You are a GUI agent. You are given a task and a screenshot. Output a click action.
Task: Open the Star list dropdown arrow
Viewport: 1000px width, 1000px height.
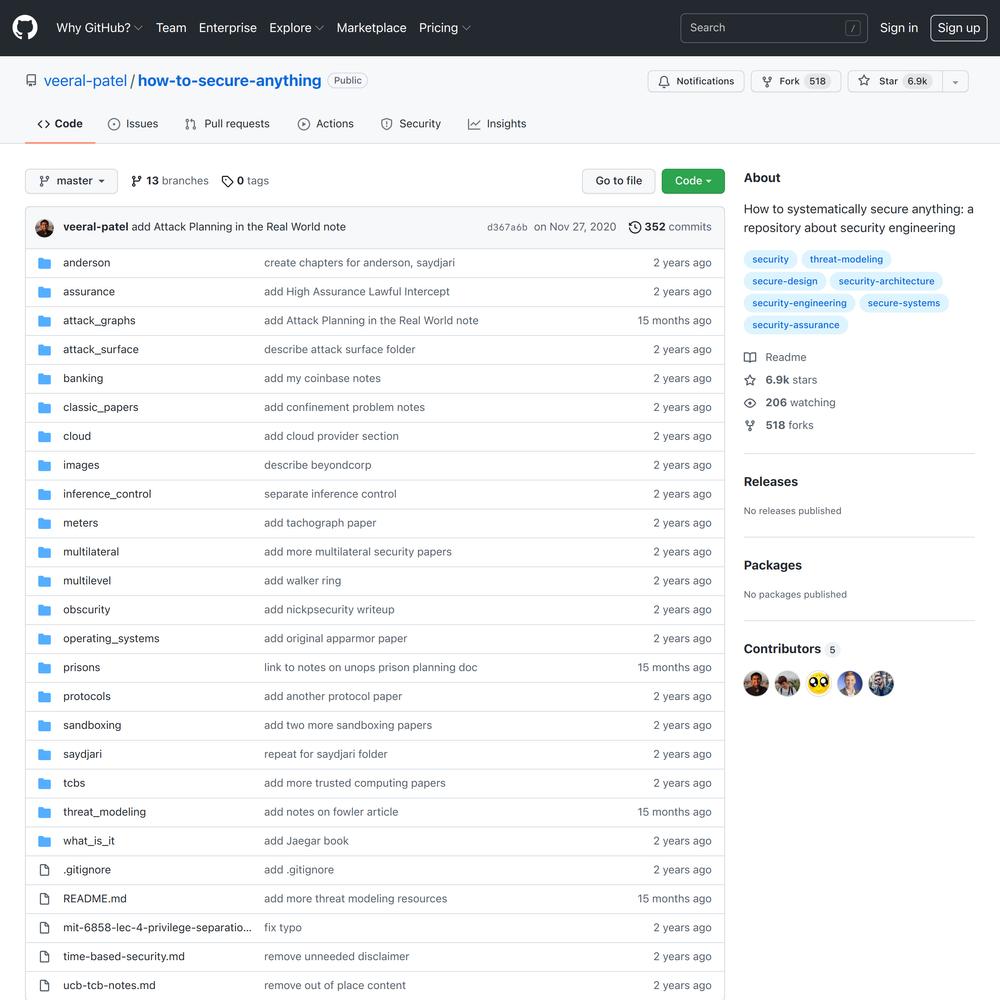coord(955,82)
